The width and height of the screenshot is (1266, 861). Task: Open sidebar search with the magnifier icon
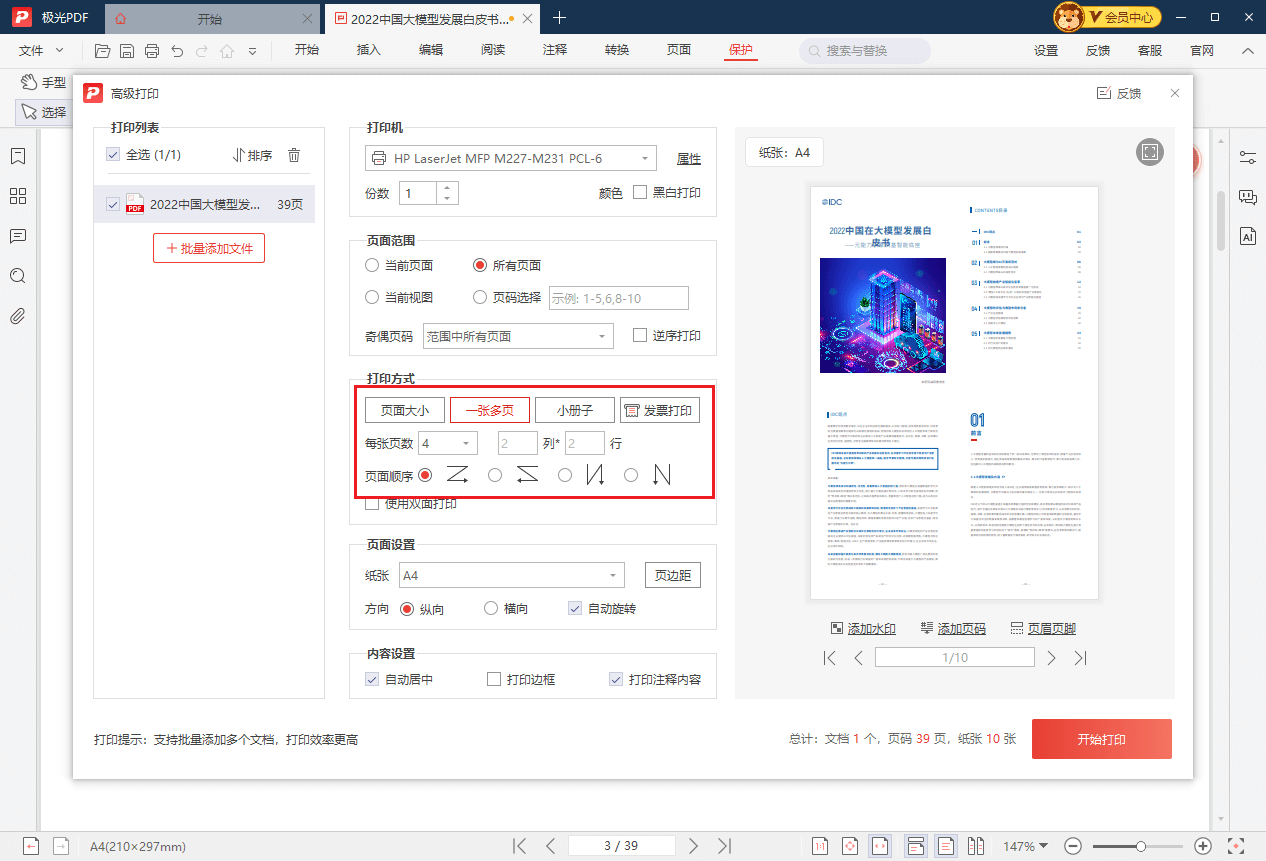click(x=18, y=276)
